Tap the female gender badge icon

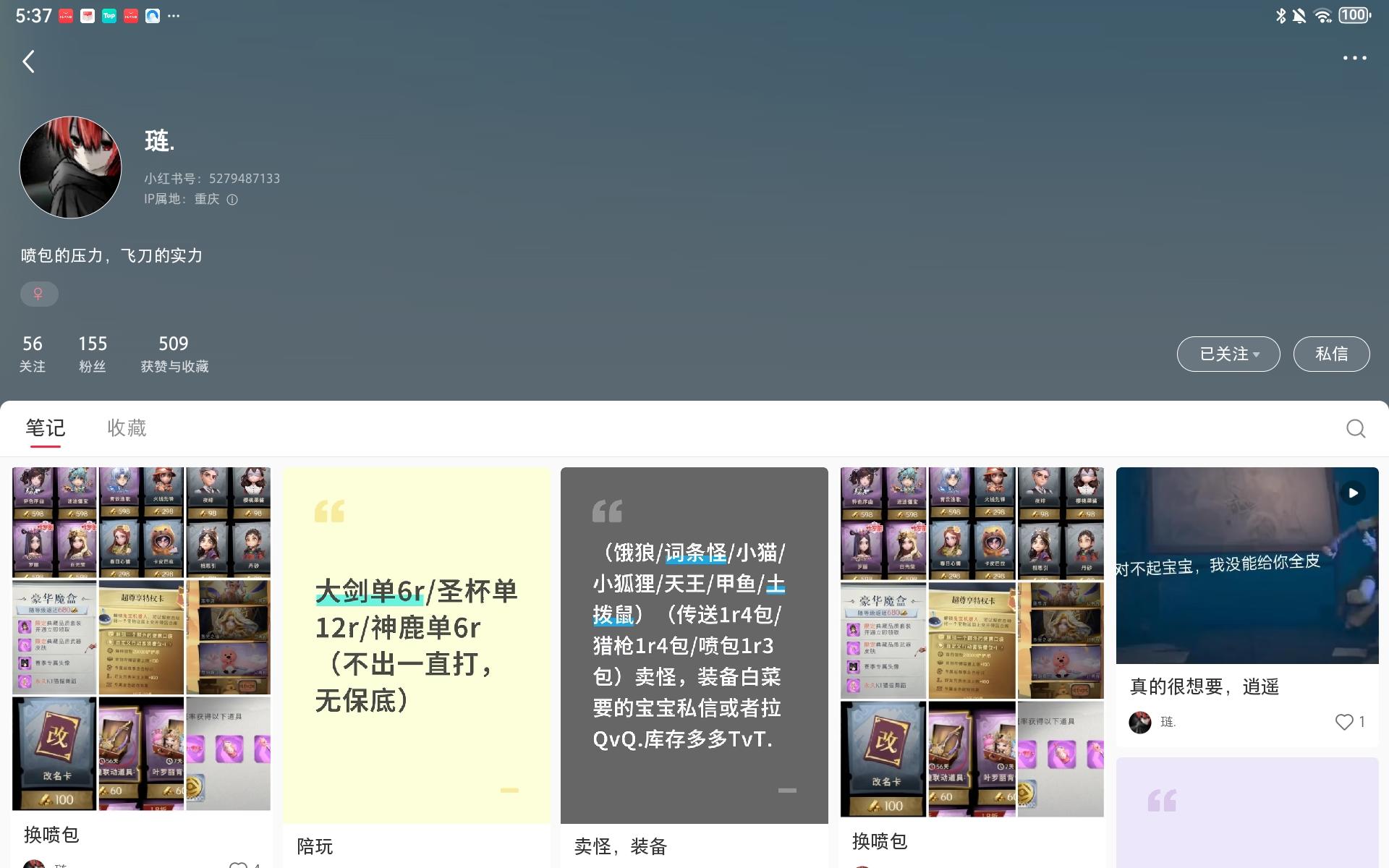click(x=38, y=294)
